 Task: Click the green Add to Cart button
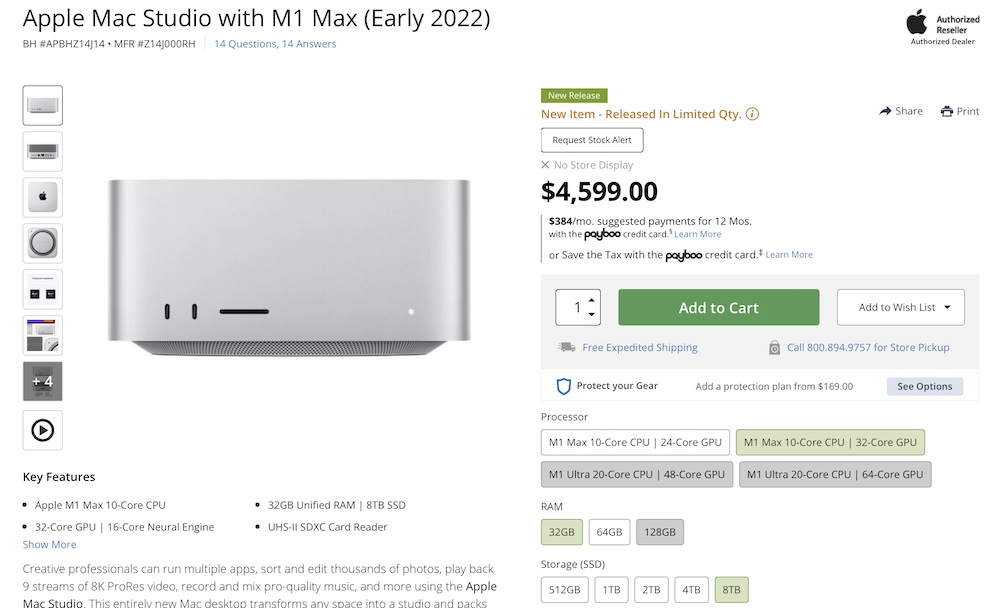click(718, 308)
